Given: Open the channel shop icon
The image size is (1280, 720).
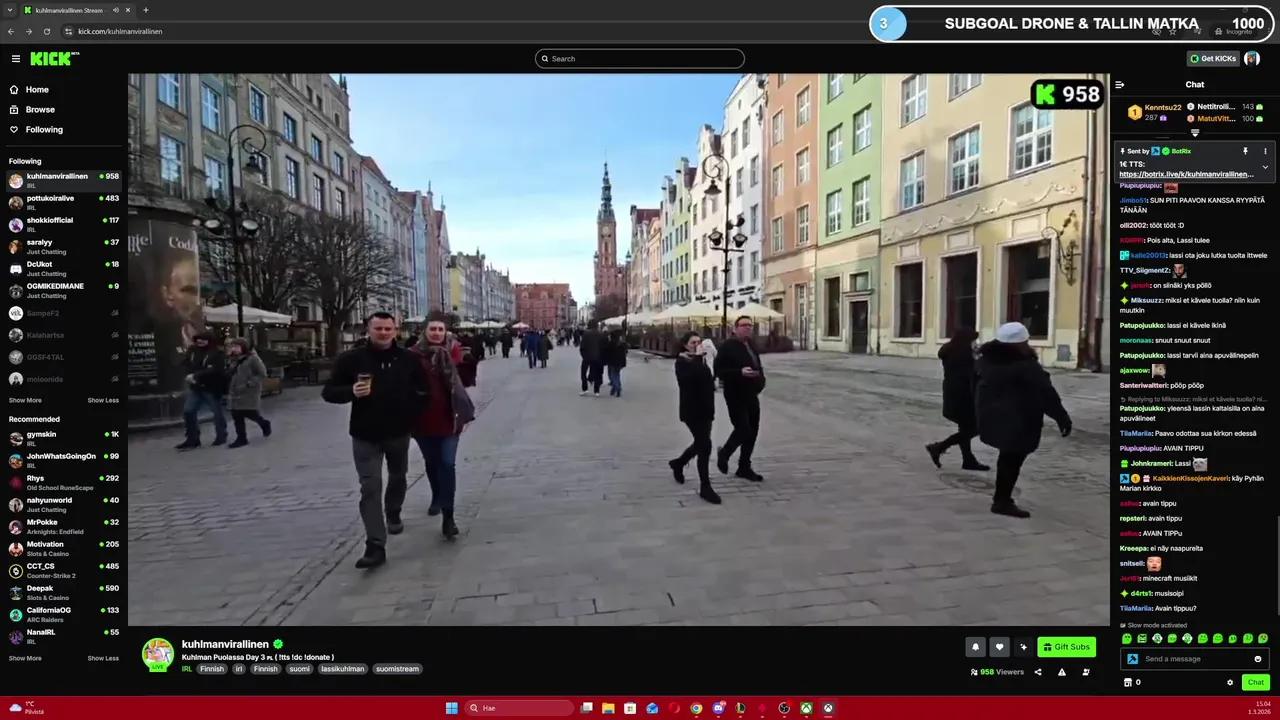Looking at the screenshot, I should tap(1128, 682).
